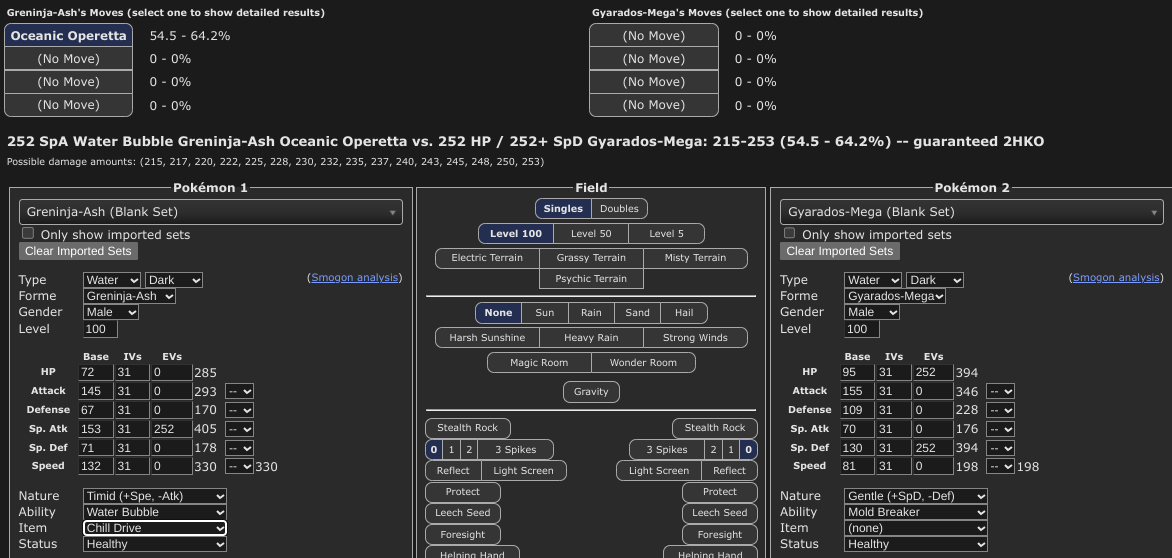Viewport: 1172px width, 558px height.
Task: Toggle Gravity field effect
Action: (591, 392)
